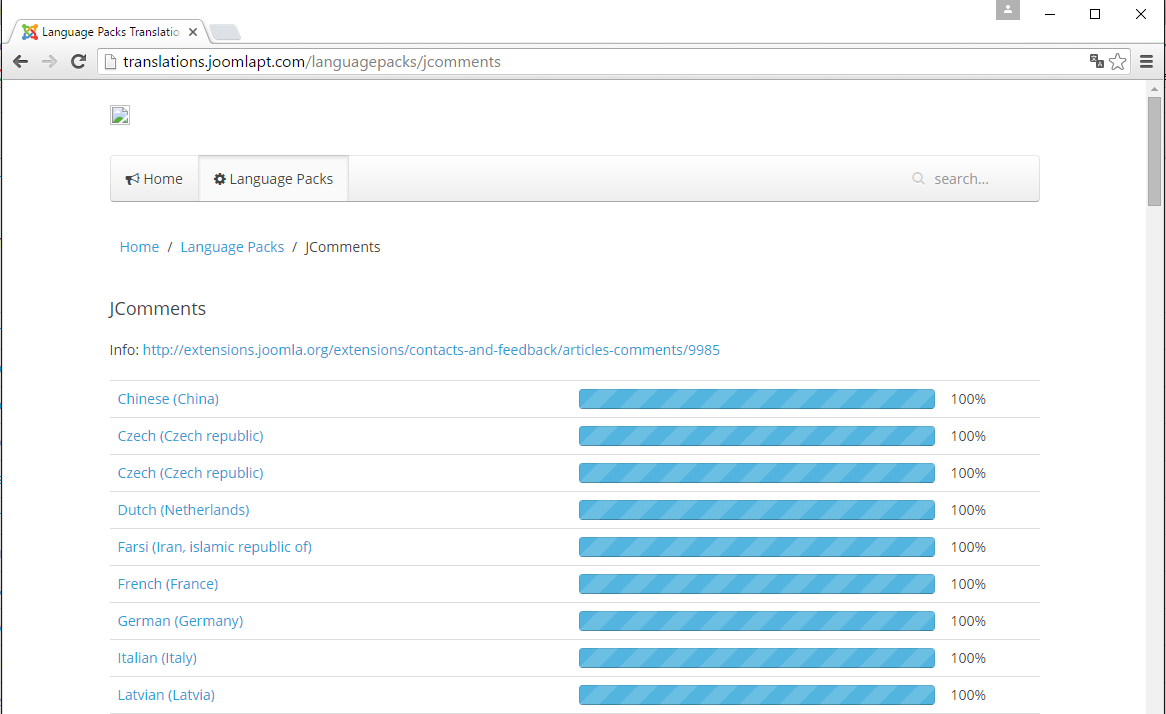This screenshot has height=714, width=1166.
Task: Select the Language Packs navigation tab
Action: [273, 179]
